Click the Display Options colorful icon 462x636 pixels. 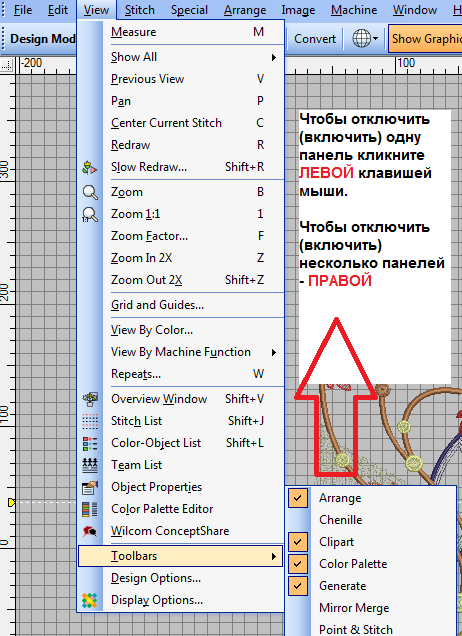[x=90, y=600]
